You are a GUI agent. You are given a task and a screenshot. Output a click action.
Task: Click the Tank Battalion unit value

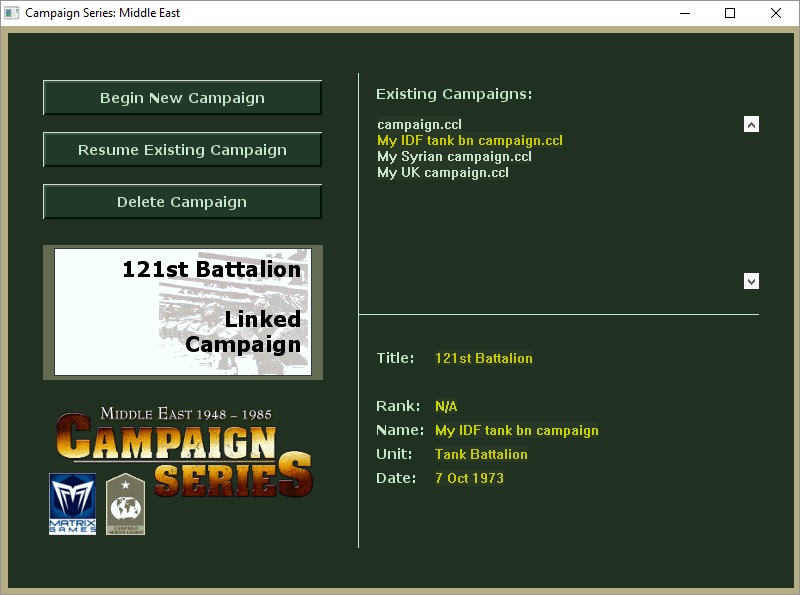tap(481, 454)
